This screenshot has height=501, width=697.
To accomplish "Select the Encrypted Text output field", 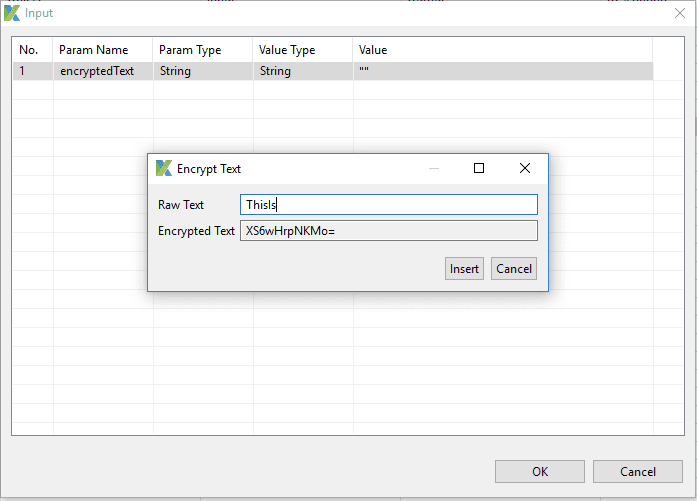I will point(389,231).
